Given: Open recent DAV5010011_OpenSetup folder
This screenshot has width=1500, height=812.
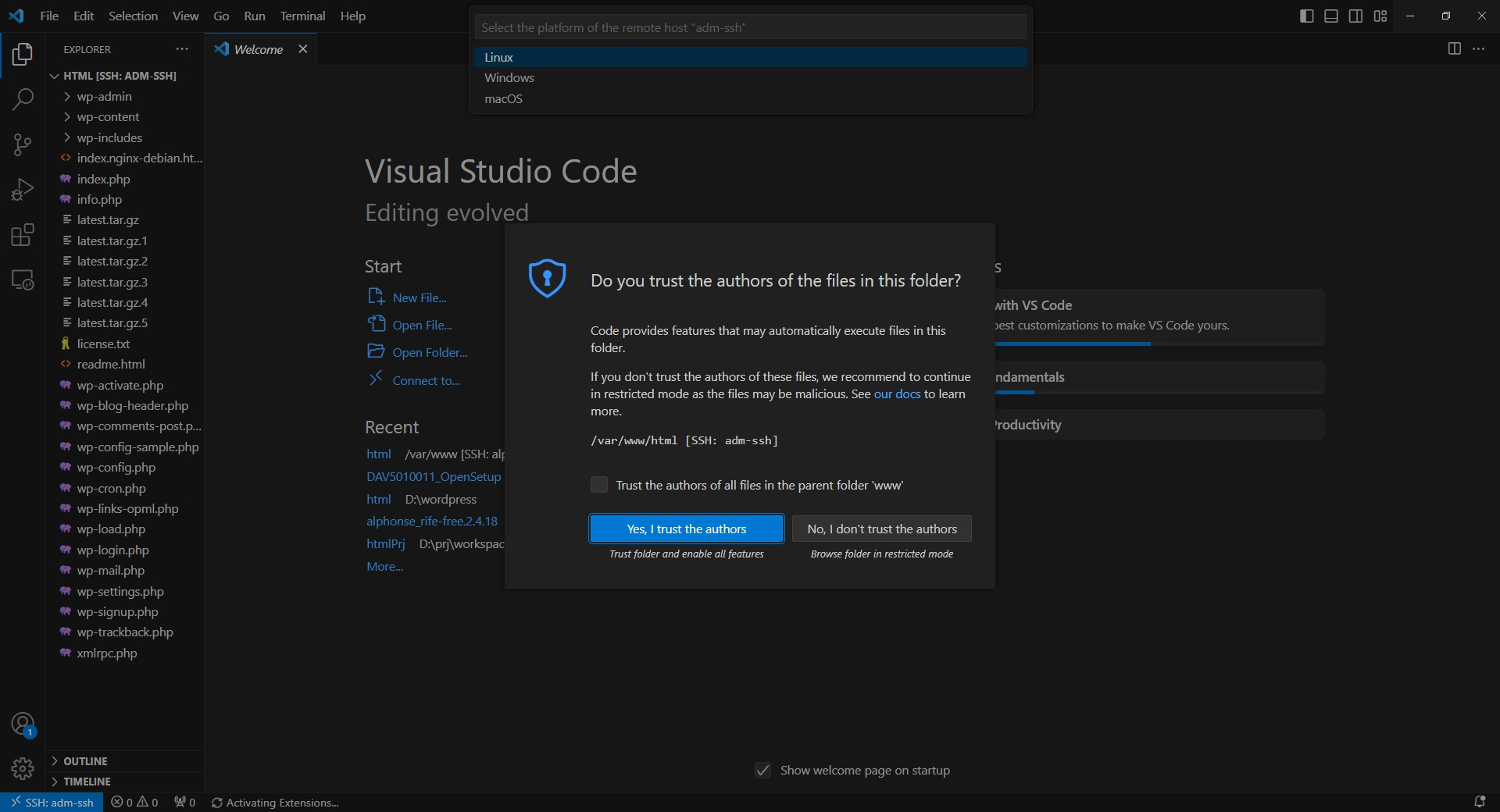Looking at the screenshot, I should pyautogui.click(x=434, y=476).
